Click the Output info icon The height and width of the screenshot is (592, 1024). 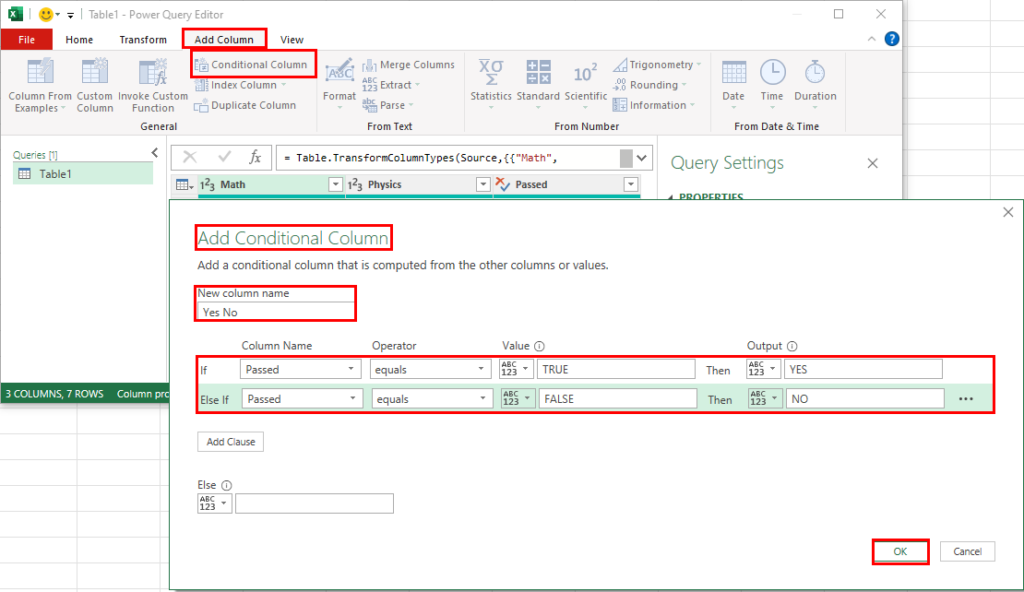tap(792, 346)
